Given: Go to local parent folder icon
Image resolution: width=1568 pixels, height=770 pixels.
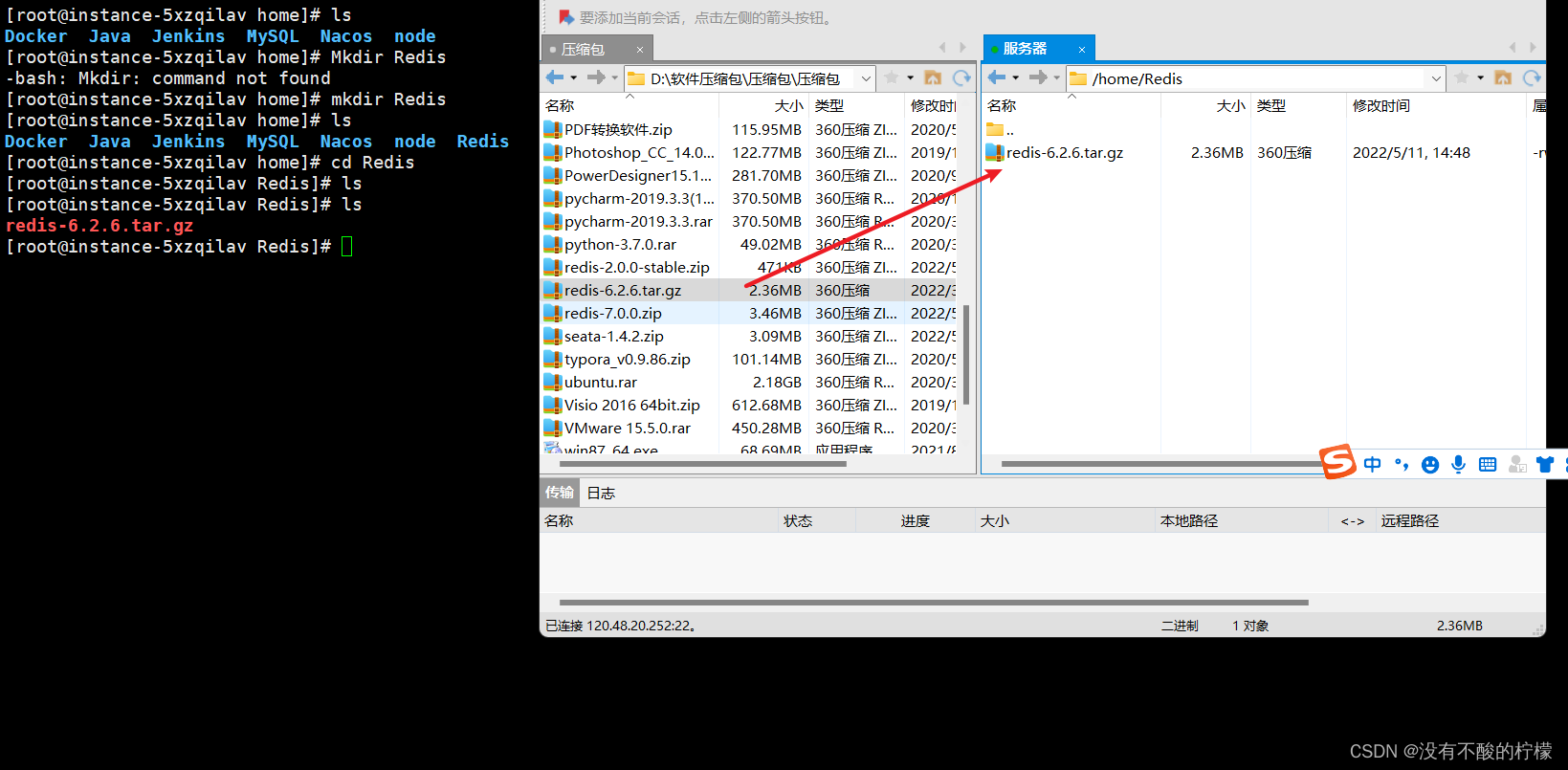Looking at the screenshot, I should (933, 77).
